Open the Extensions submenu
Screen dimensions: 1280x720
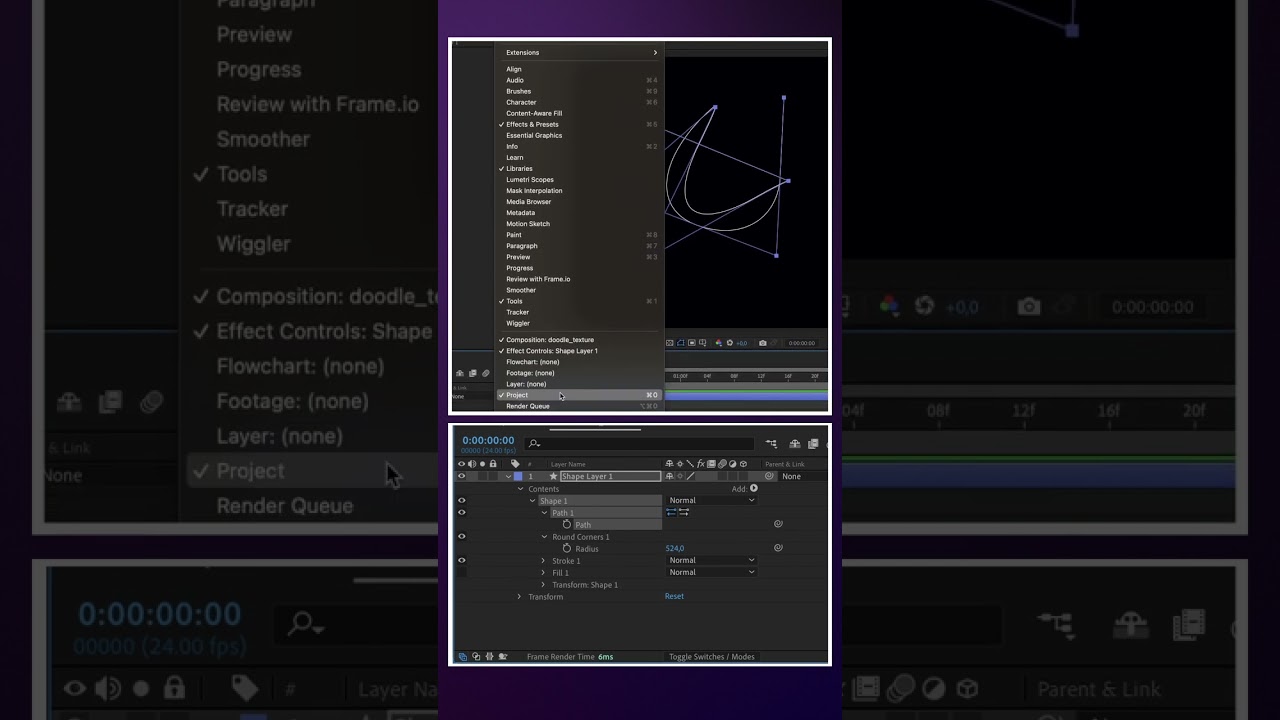pyautogui.click(x=580, y=52)
